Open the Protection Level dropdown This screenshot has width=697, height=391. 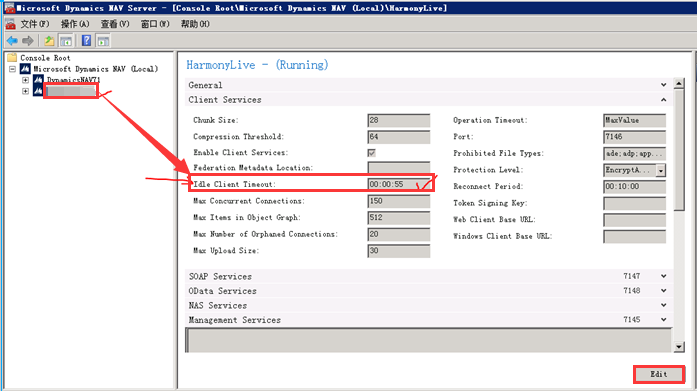coord(661,170)
